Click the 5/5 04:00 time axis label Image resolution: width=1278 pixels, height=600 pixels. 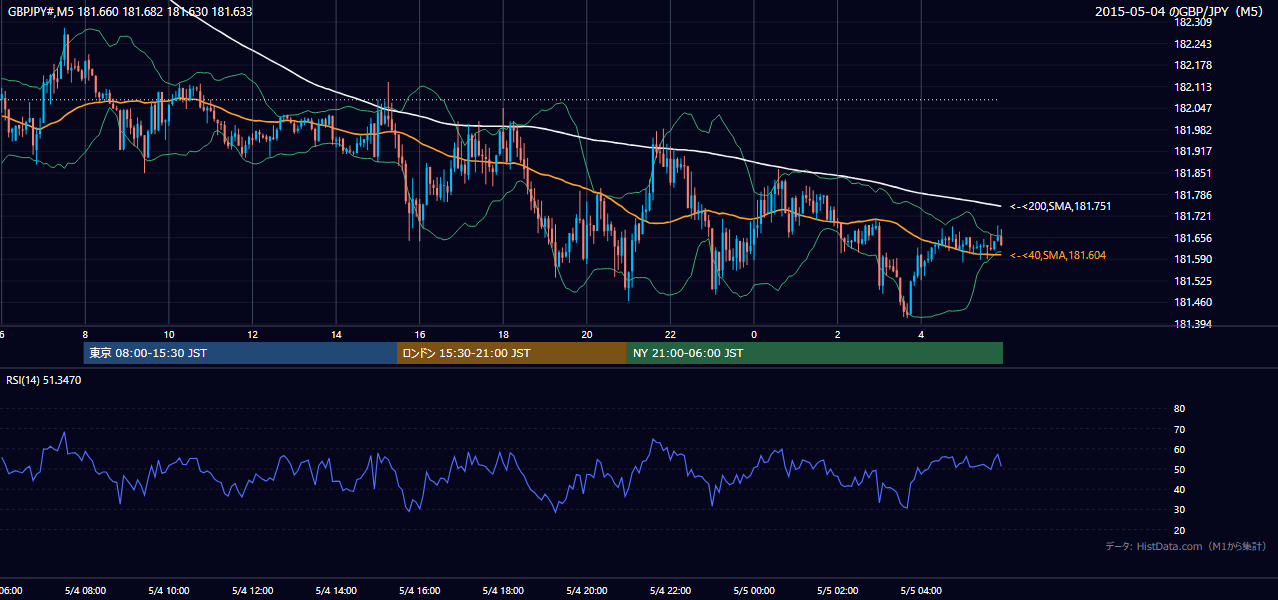coord(921,591)
